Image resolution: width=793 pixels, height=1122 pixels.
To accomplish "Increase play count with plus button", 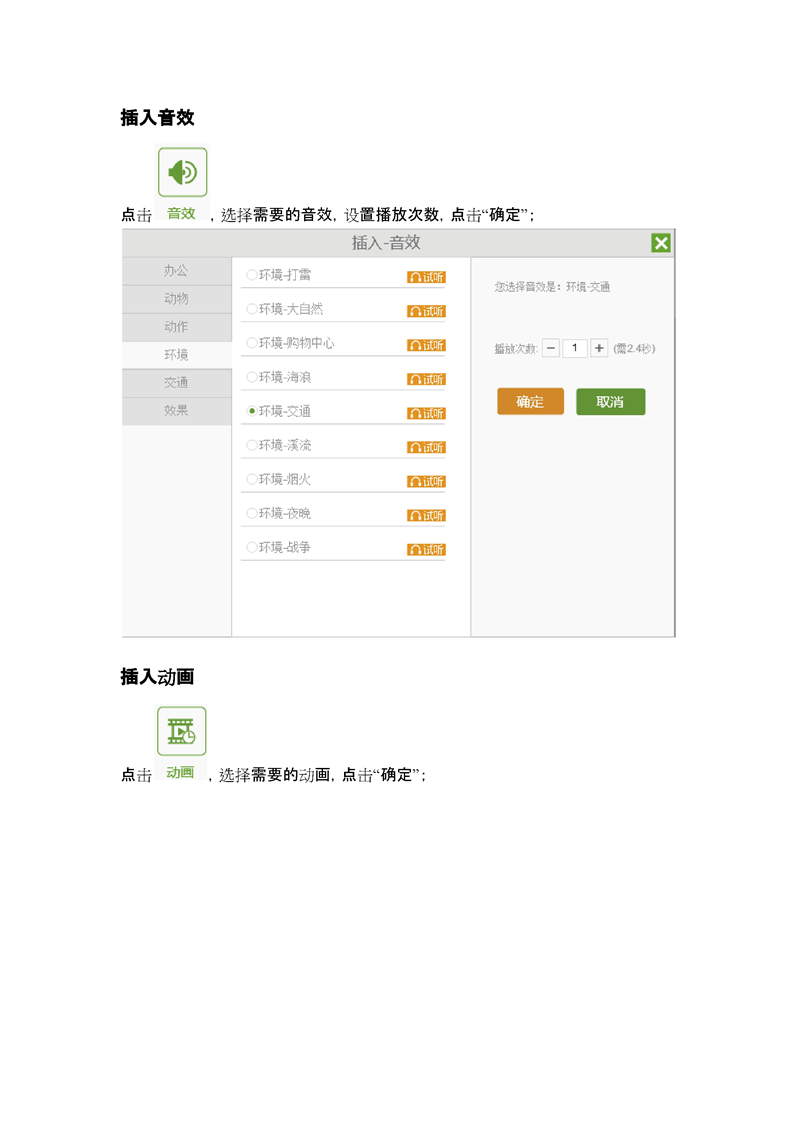I will tap(599, 348).
